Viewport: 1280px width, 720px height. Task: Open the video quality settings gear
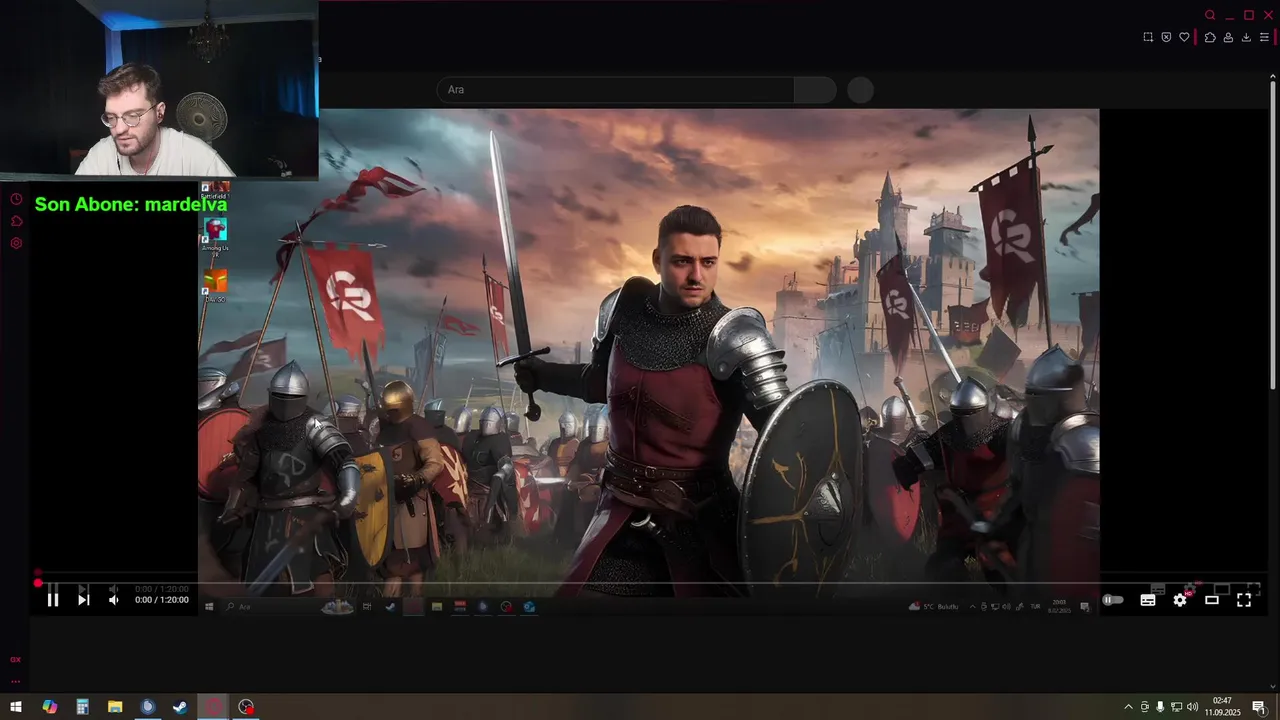[1180, 600]
